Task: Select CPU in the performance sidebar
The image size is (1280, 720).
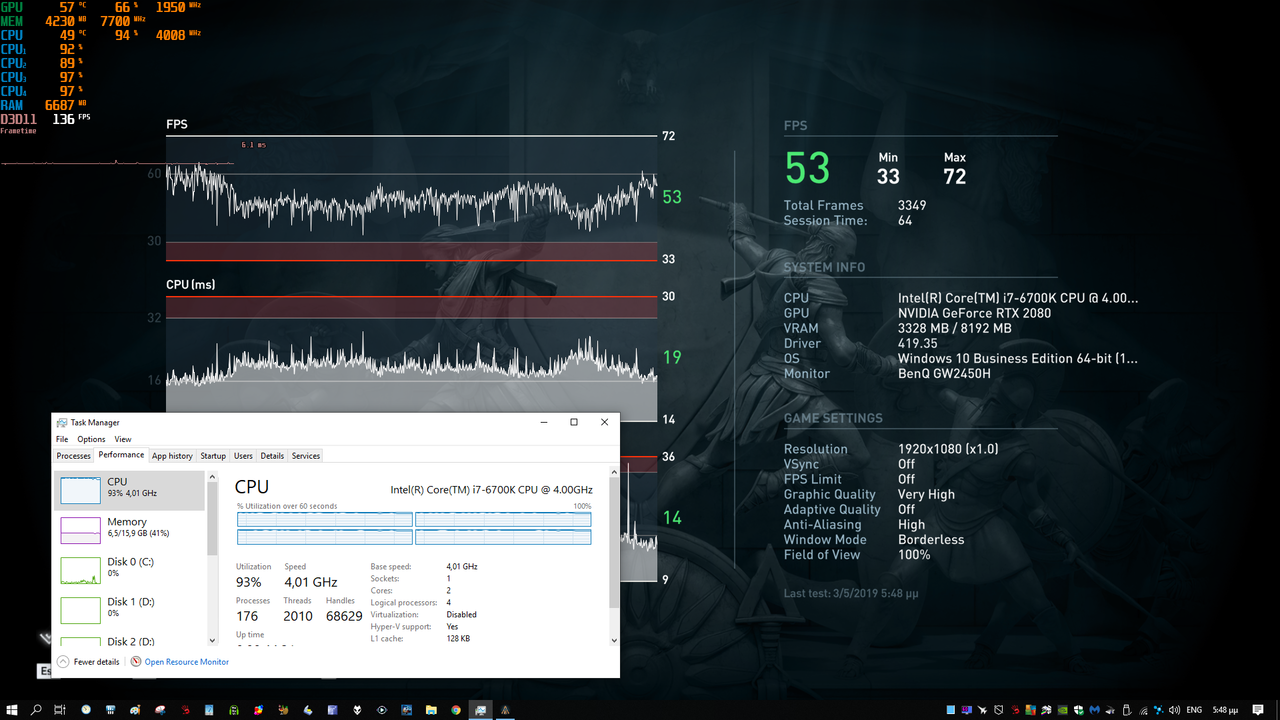Action: point(130,490)
